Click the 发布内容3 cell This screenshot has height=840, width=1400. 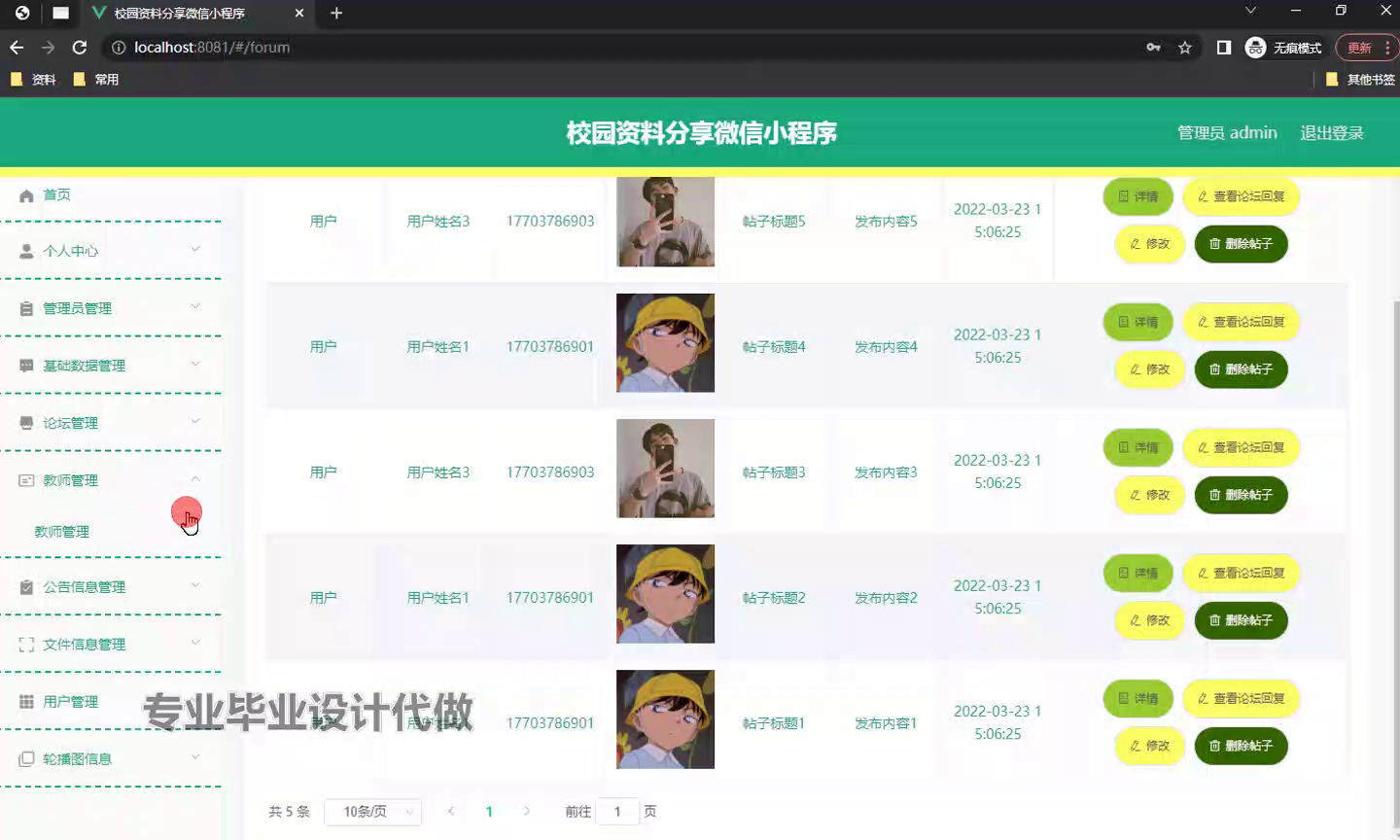pos(886,472)
